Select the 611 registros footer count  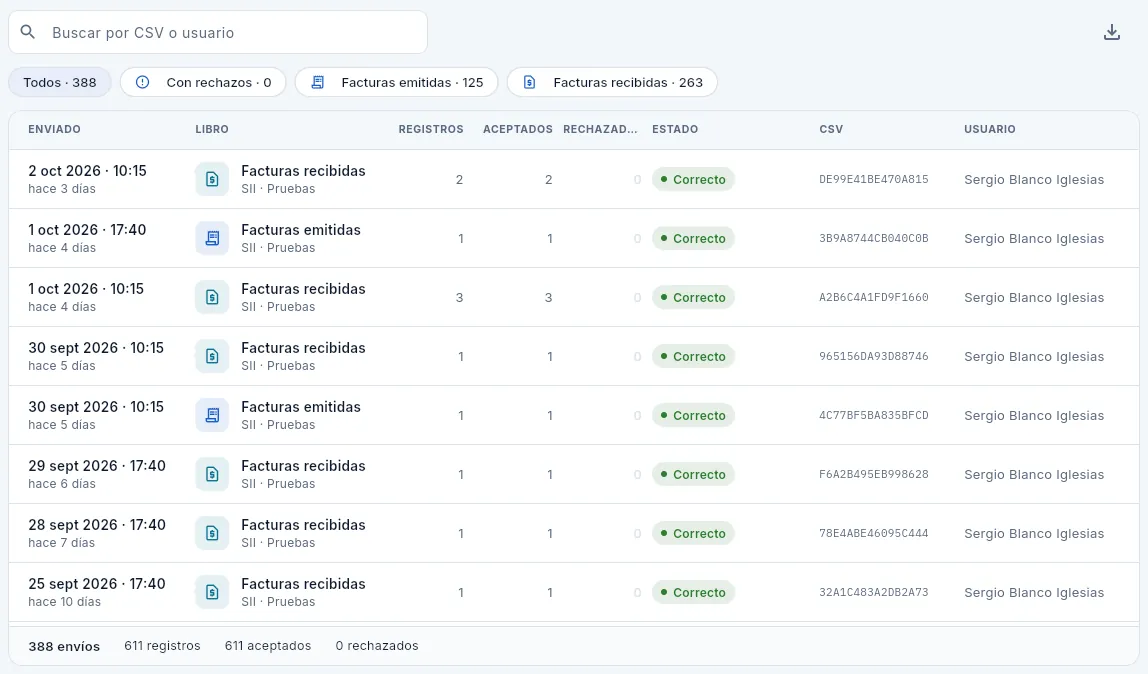point(162,645)
